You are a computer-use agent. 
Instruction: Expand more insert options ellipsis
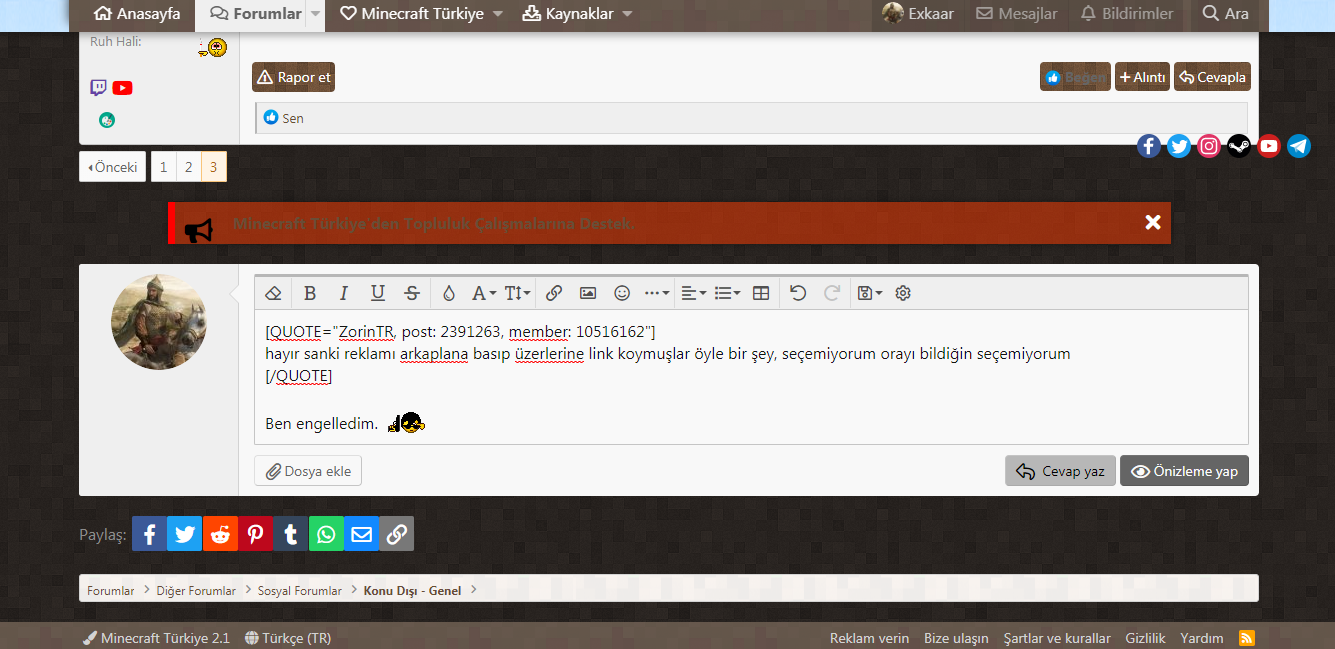pos(656,293)
